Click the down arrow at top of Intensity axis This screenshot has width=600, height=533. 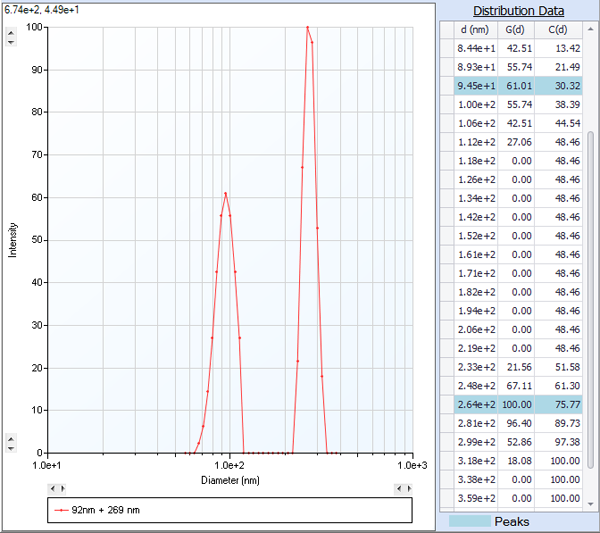pos(11,41)
